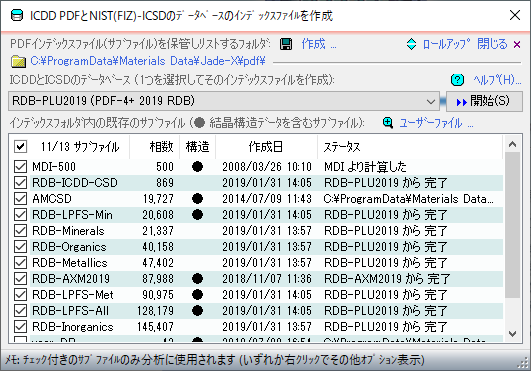Select the RDB-LPFS-Met subfile name
The height and width of the screenshot is (371, 531).
tap(72, 294)
